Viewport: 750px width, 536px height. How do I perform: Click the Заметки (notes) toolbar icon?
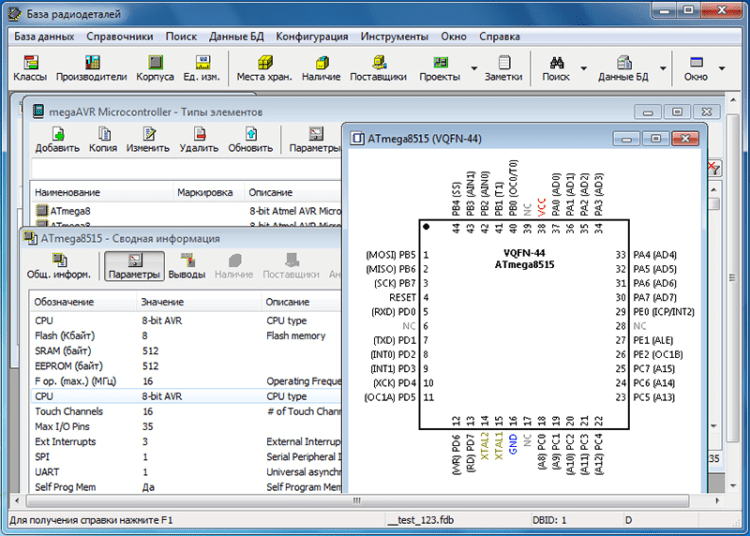tap(503, 68)
